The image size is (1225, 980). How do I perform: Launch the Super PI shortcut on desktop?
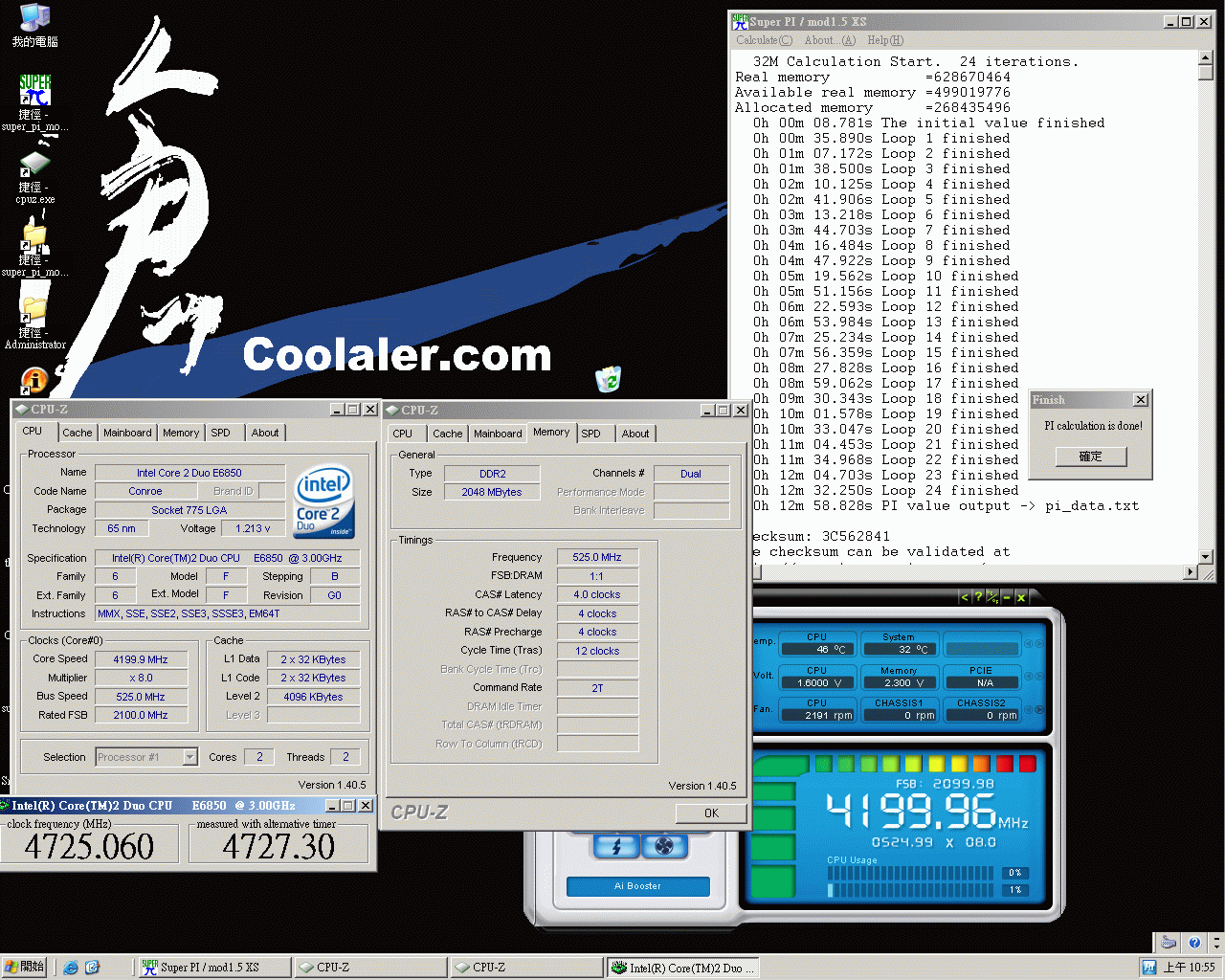coord(34,102)
